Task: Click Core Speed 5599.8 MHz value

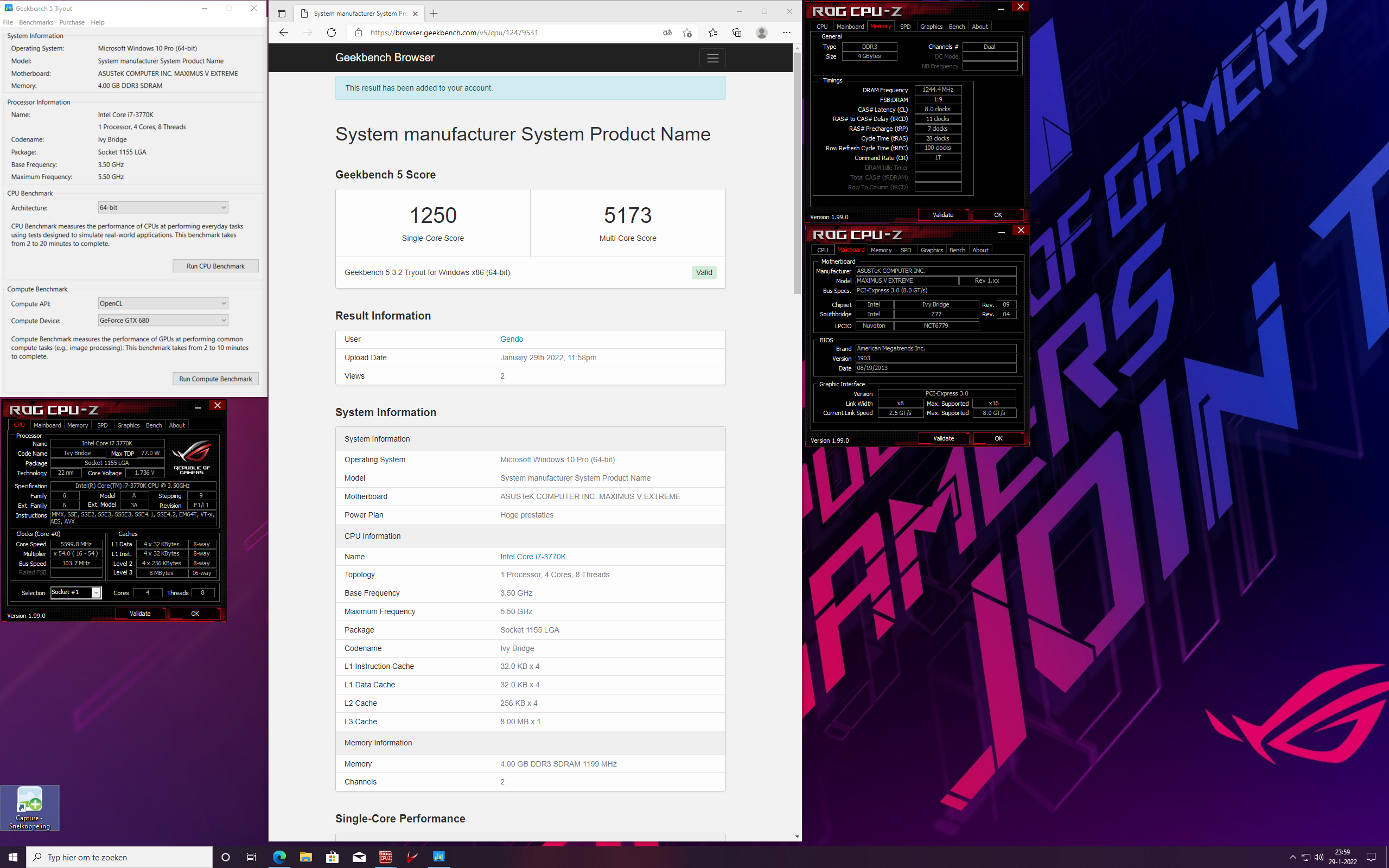Action: (77, 544)
